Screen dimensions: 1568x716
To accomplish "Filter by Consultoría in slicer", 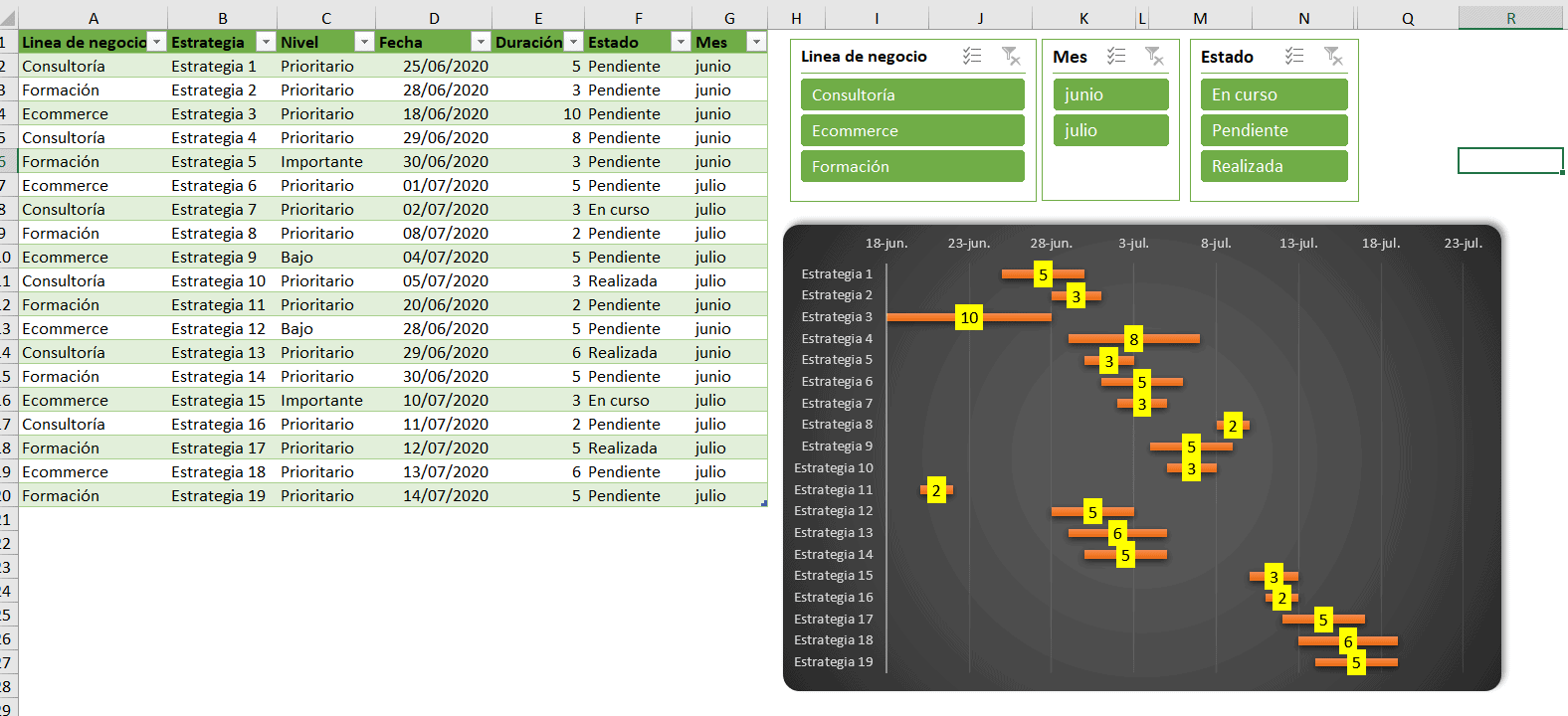I will [912, 94].
